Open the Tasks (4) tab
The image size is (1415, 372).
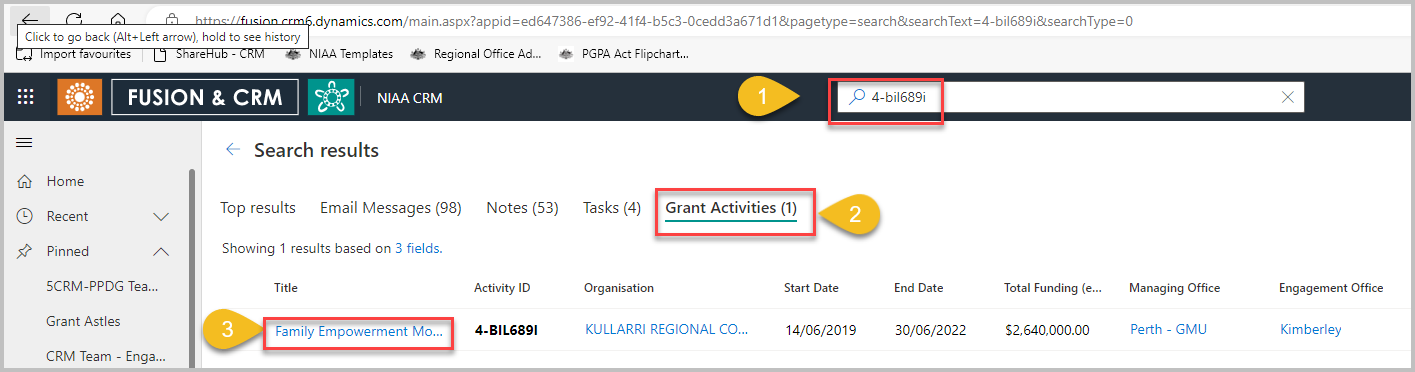coord(612,208)
